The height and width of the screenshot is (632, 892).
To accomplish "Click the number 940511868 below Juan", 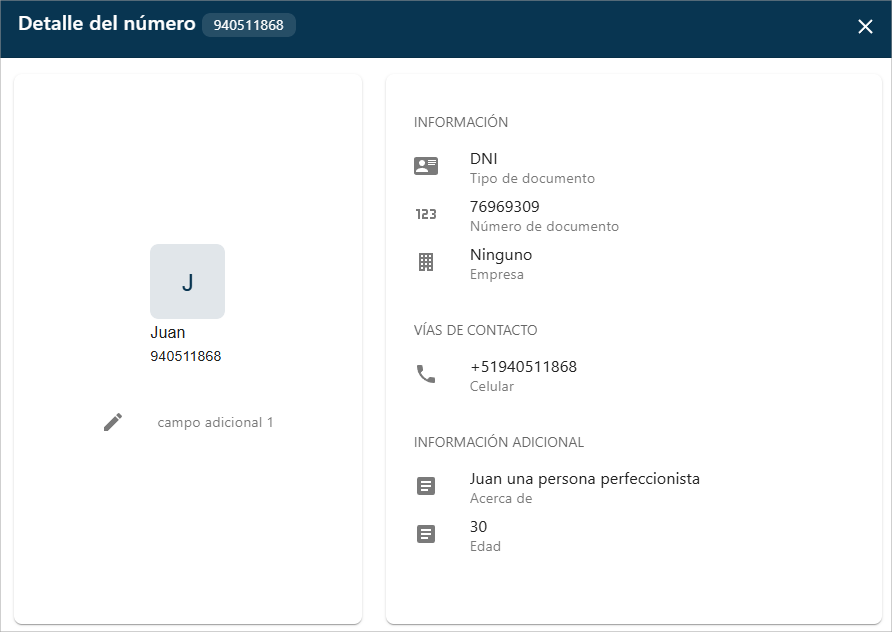I will tap(186, 356).
